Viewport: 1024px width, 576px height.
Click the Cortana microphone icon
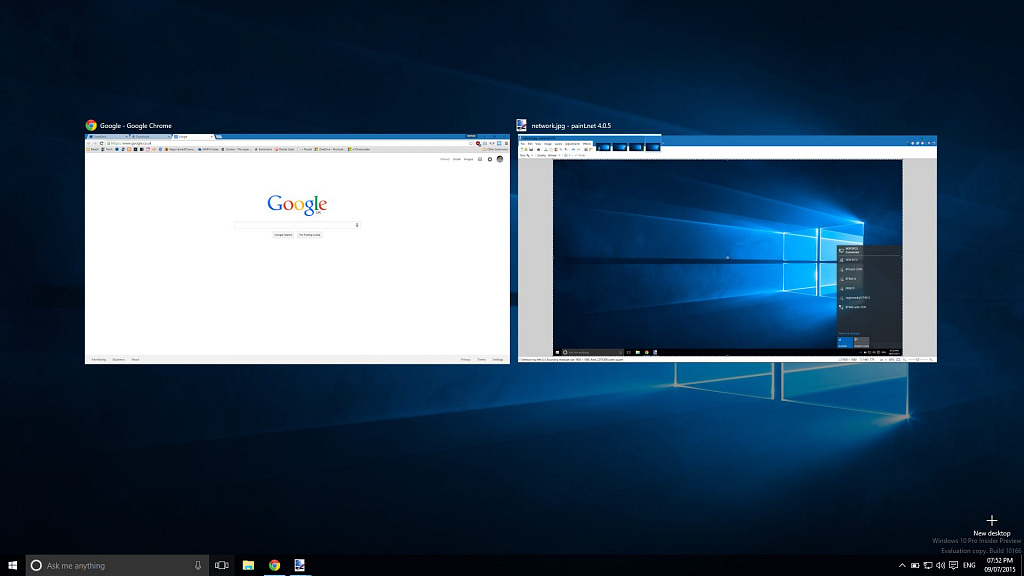click(198, 566)
